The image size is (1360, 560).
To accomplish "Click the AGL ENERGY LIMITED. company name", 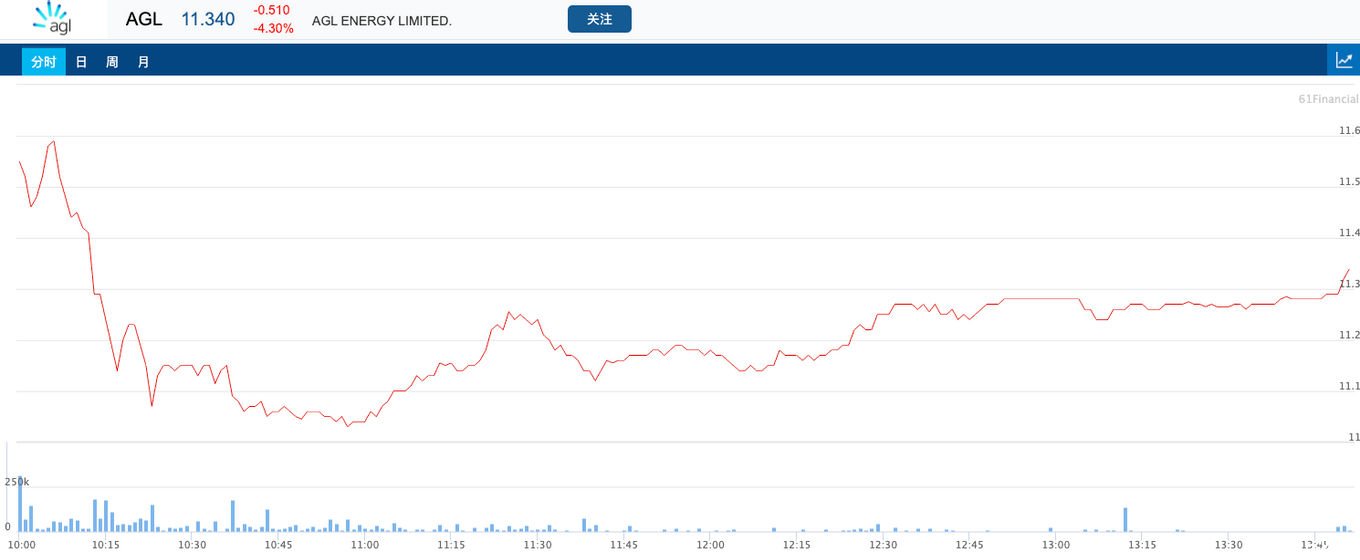I will pos(382,20).
